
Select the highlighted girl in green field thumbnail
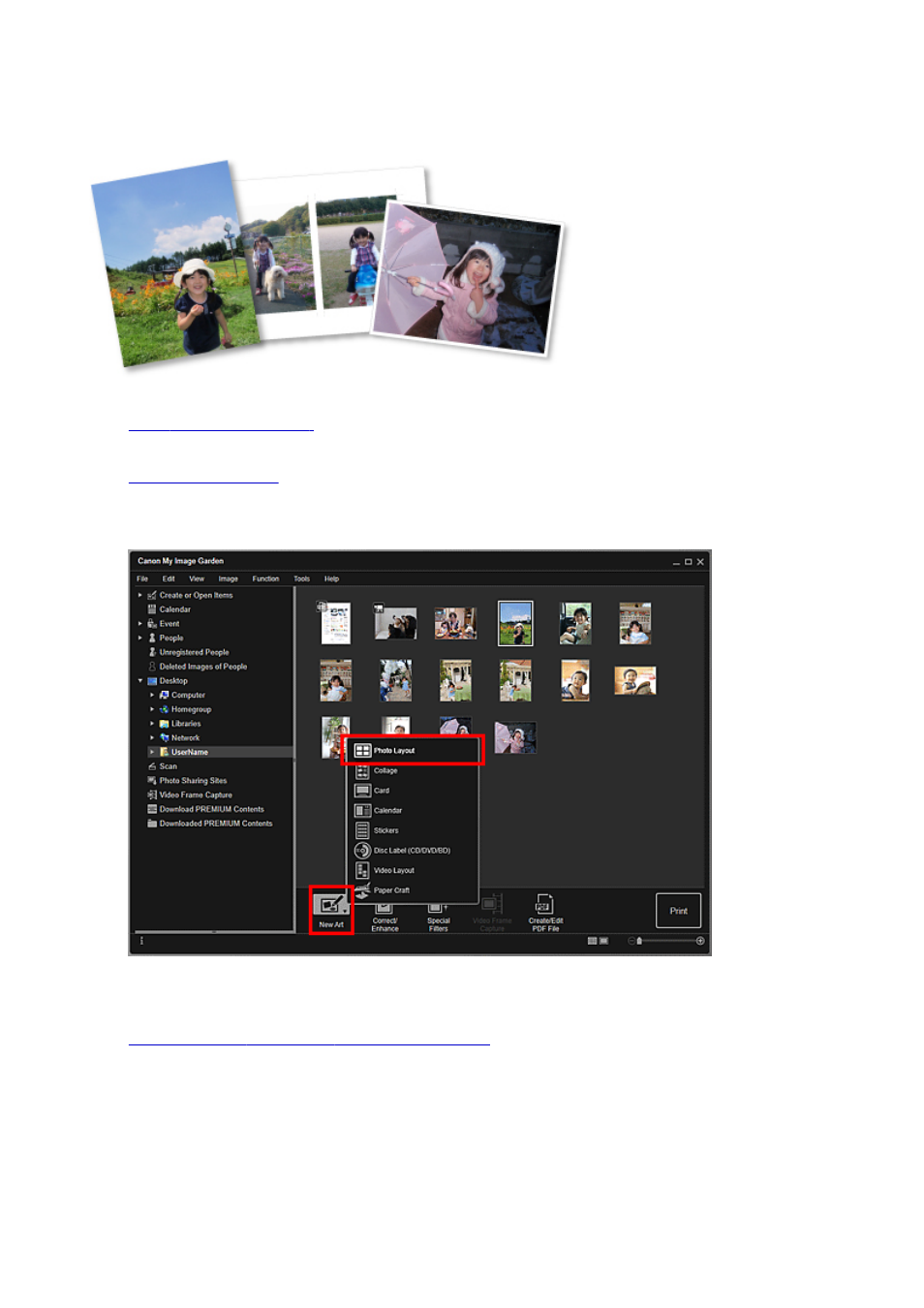pos(515,623)
